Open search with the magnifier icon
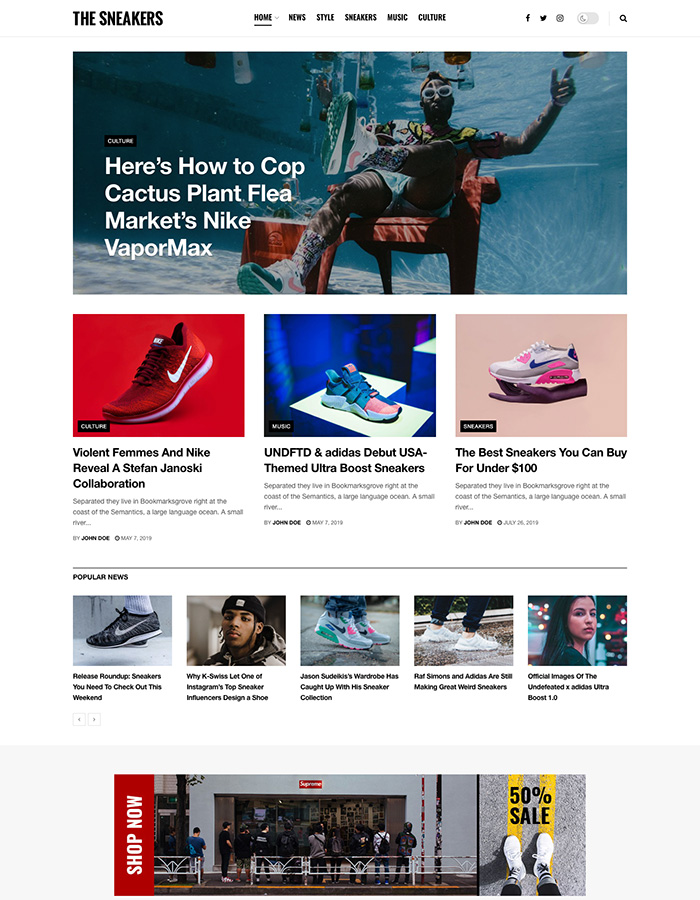Screen dimensions: 700x900 click(x=623, y=18)
